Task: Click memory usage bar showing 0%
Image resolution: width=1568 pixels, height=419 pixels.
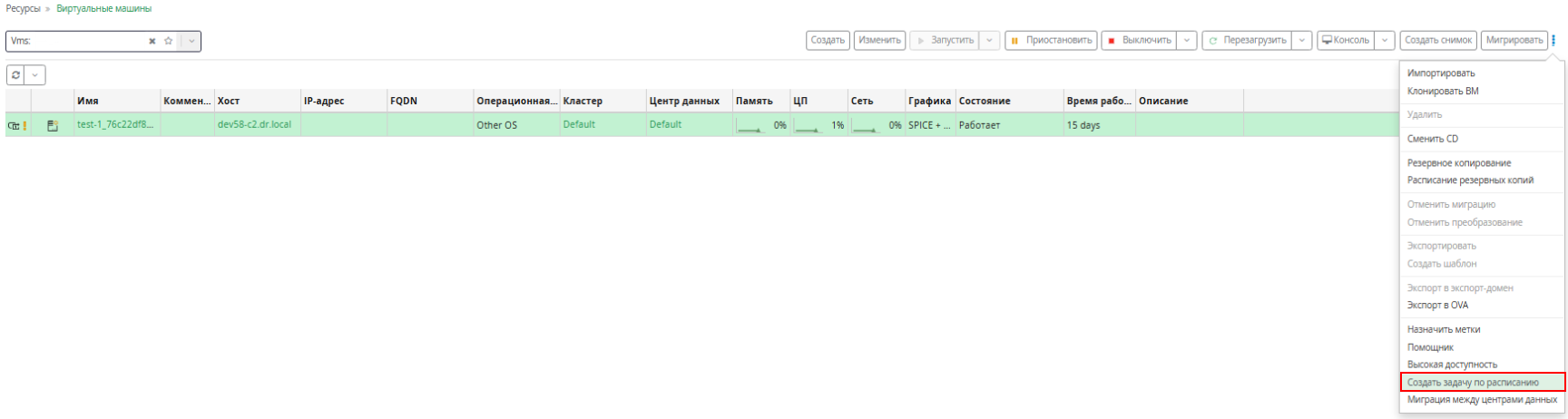Action: 760,125
